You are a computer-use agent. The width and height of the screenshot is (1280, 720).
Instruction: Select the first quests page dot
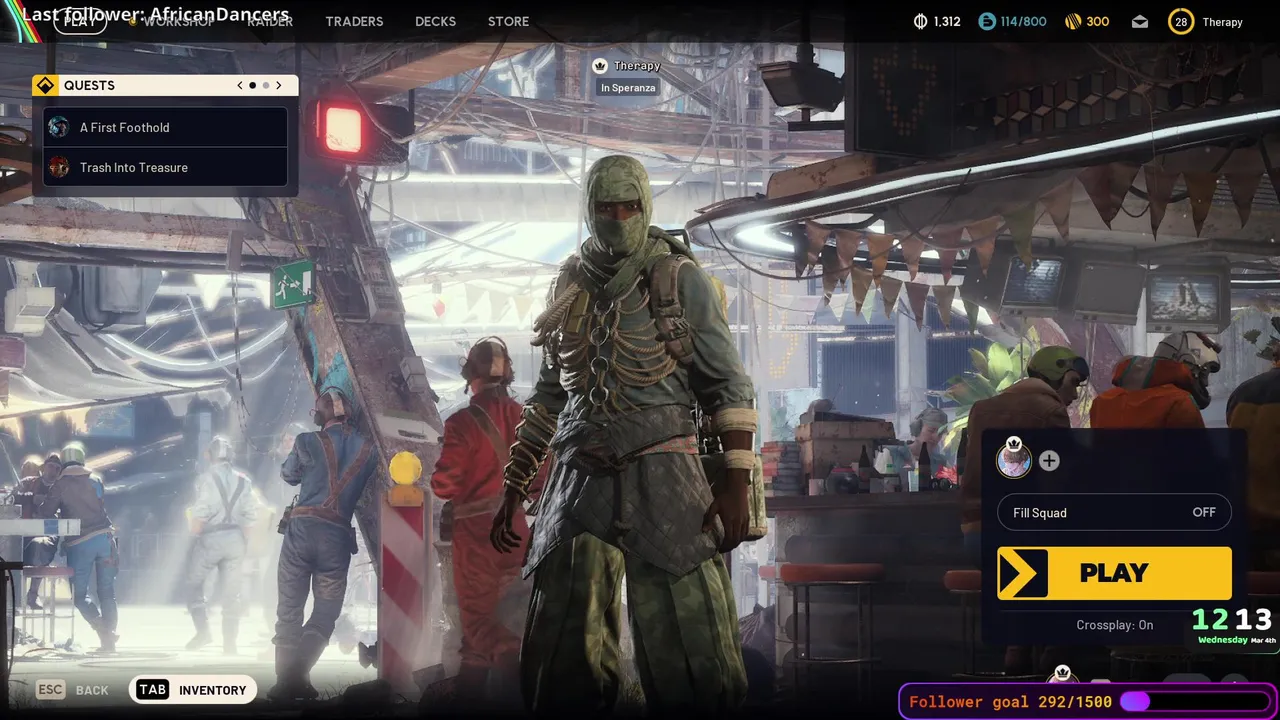click(x=252, y=86)
